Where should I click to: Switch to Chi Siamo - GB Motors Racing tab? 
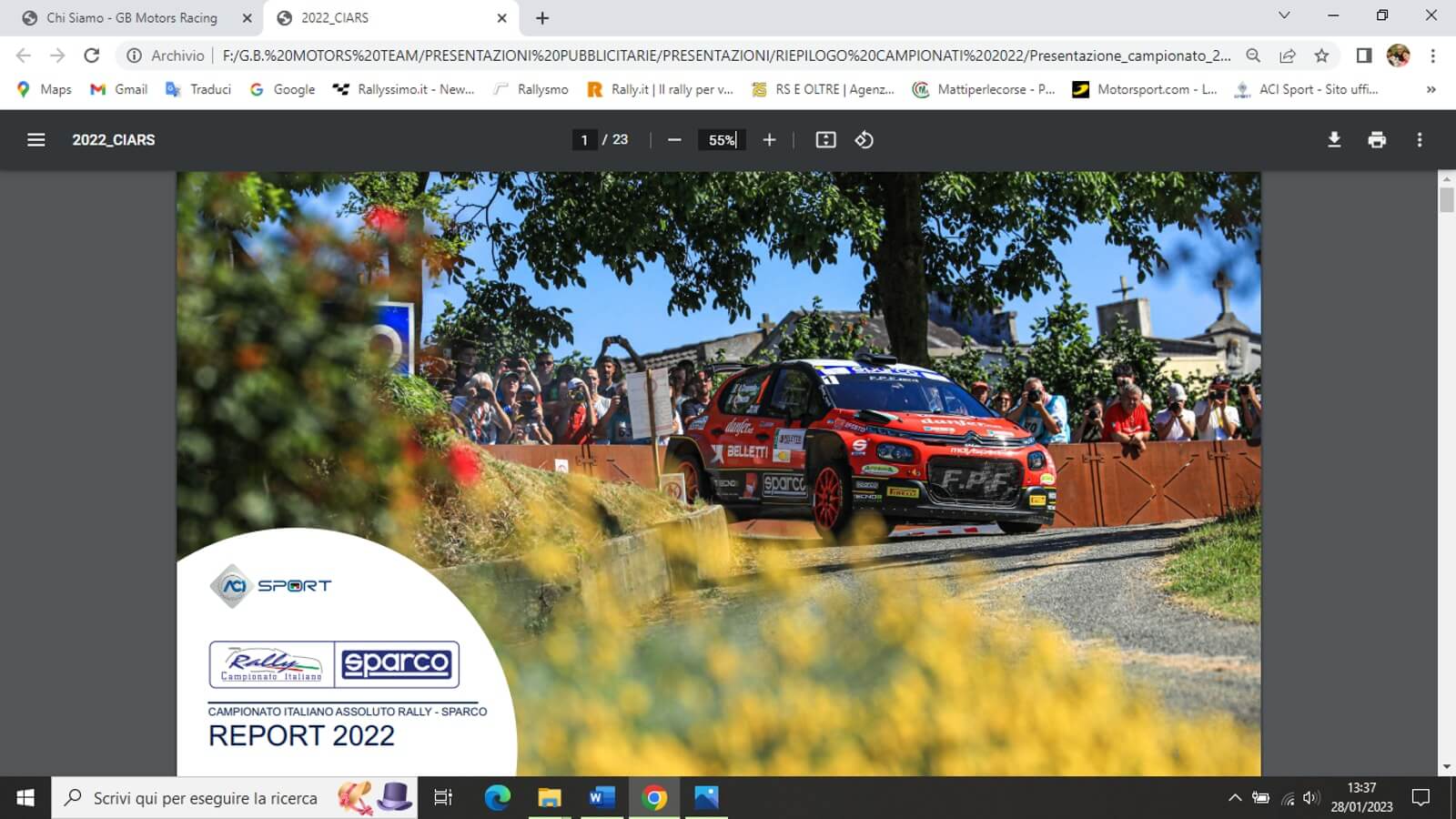point(132,17)
